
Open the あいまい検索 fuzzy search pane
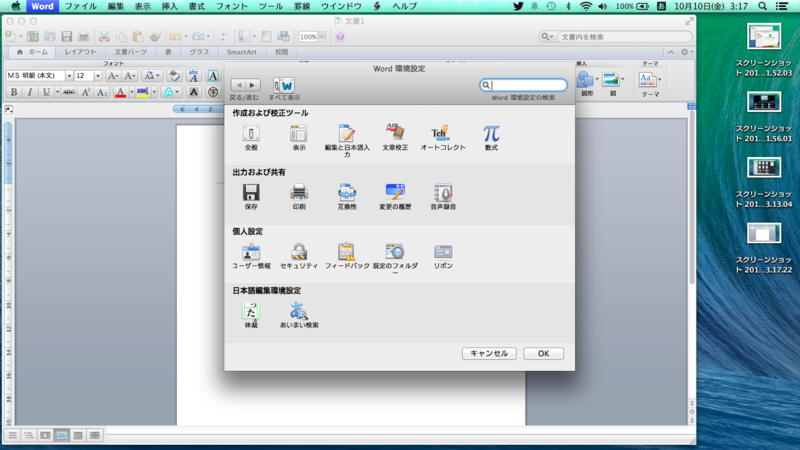tap(299, 315)
